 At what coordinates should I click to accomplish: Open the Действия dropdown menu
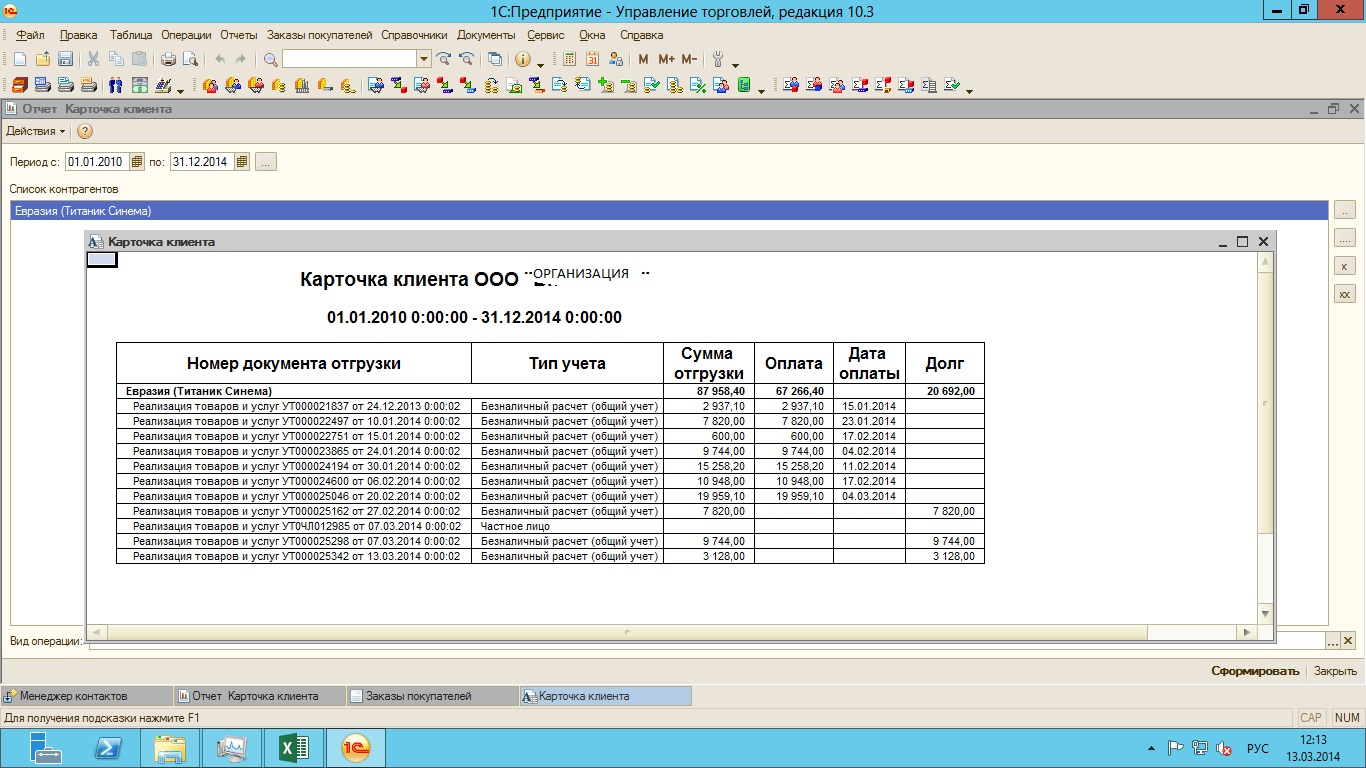click(36, 132)
